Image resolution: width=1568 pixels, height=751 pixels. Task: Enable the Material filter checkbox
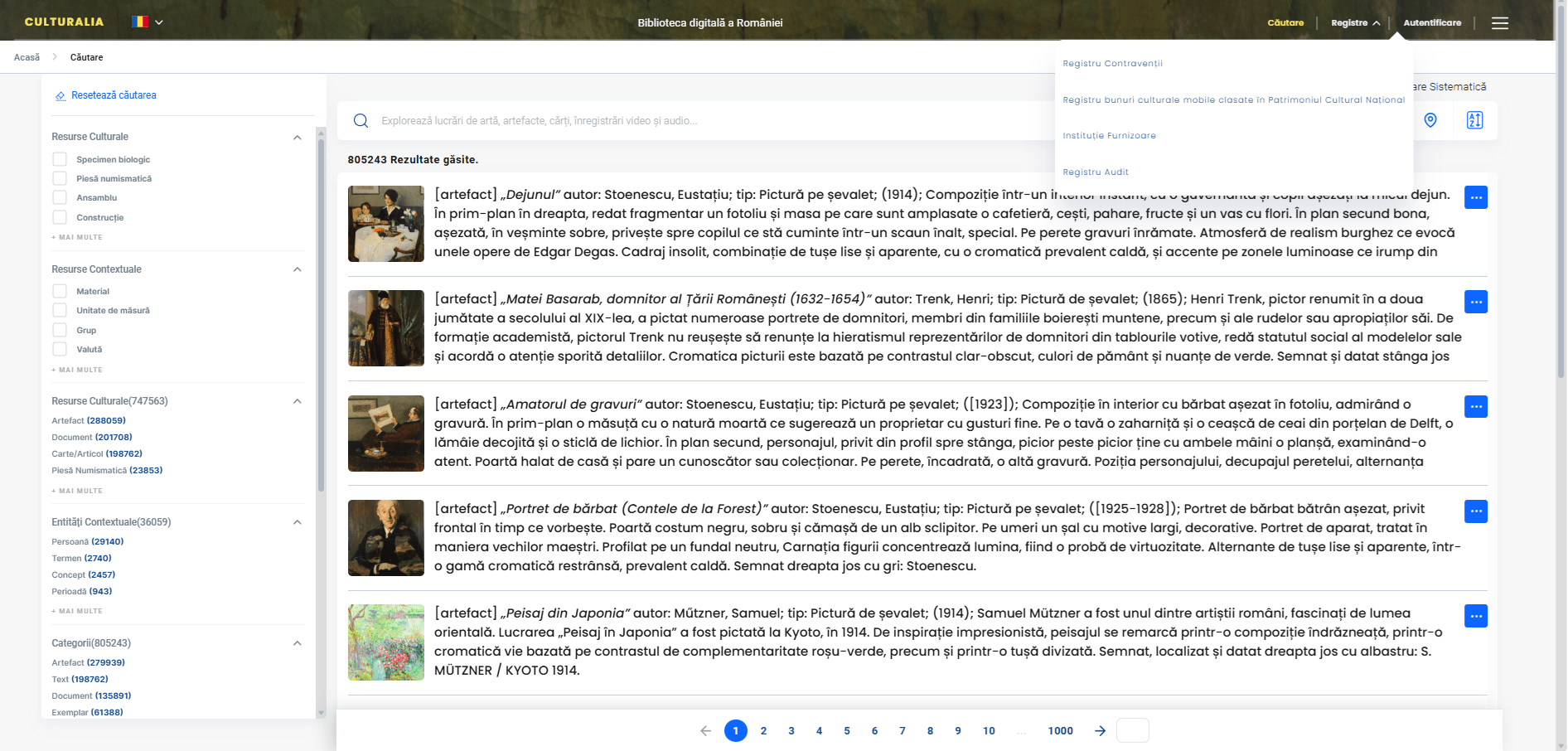[x=60, y=291]
